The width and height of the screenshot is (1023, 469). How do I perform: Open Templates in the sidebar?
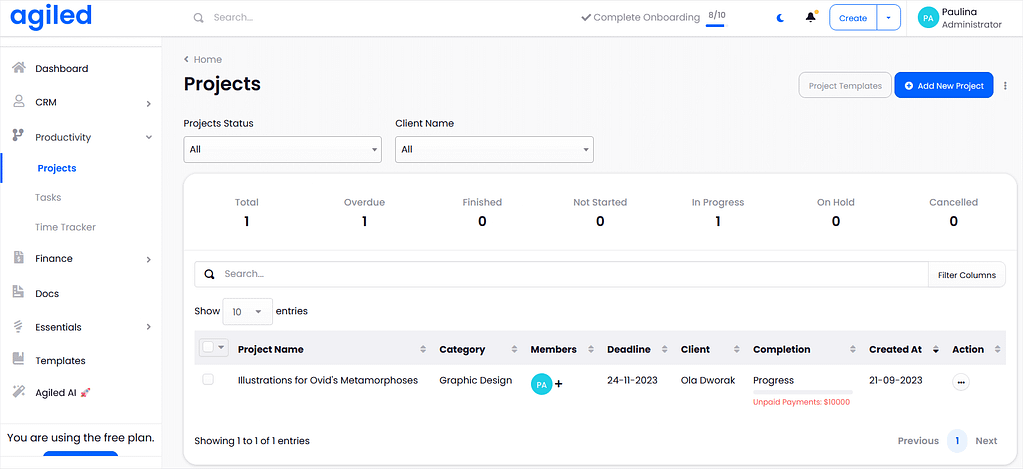[x=60, y=361]
